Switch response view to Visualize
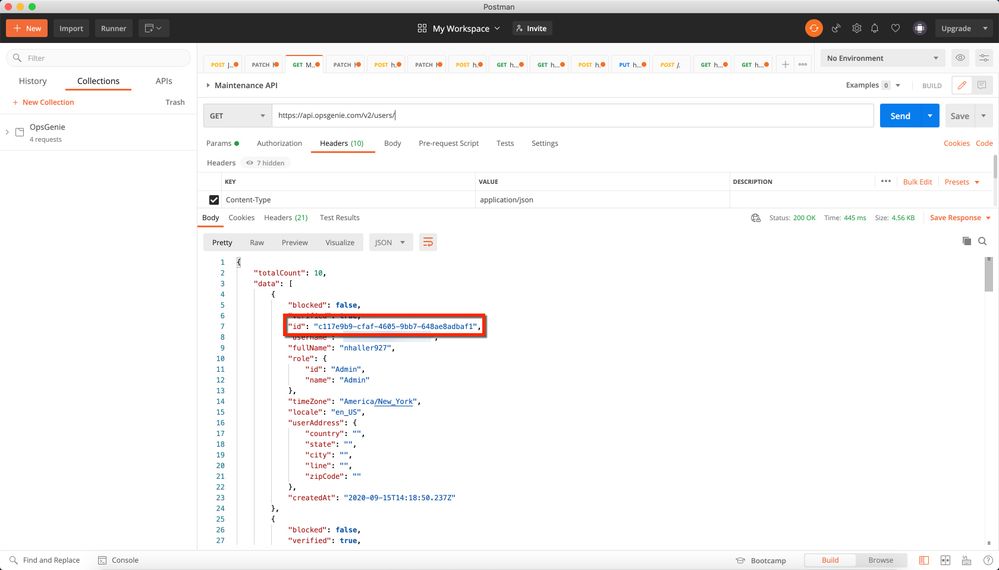 340,242
